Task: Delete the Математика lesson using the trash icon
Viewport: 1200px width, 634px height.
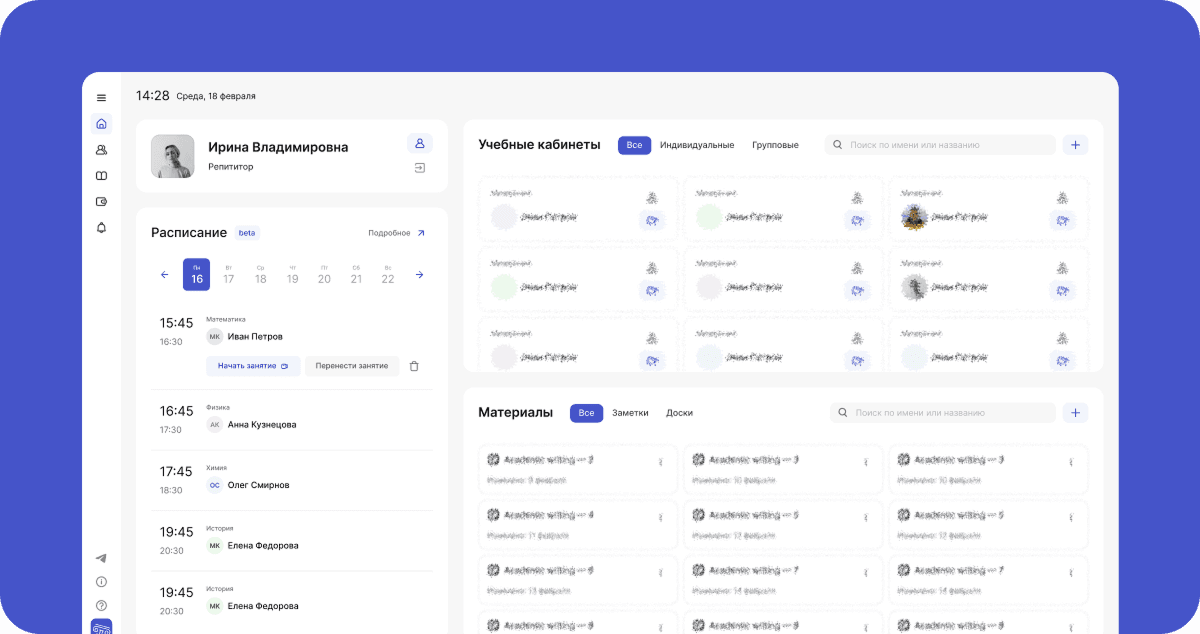Action: pyautogui.click(x=414, y=366)
